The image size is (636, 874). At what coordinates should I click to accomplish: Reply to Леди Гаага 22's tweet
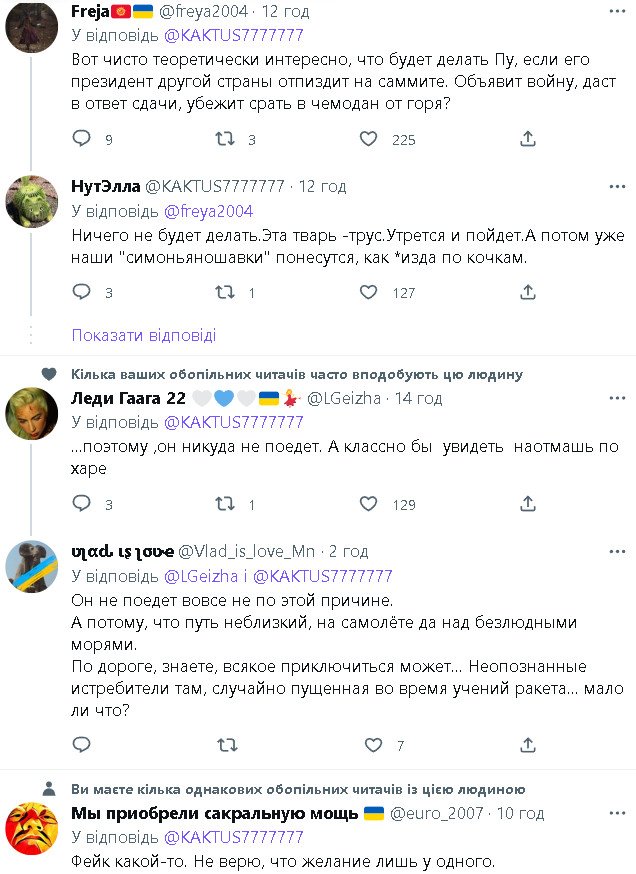click(x=82, y=505)
